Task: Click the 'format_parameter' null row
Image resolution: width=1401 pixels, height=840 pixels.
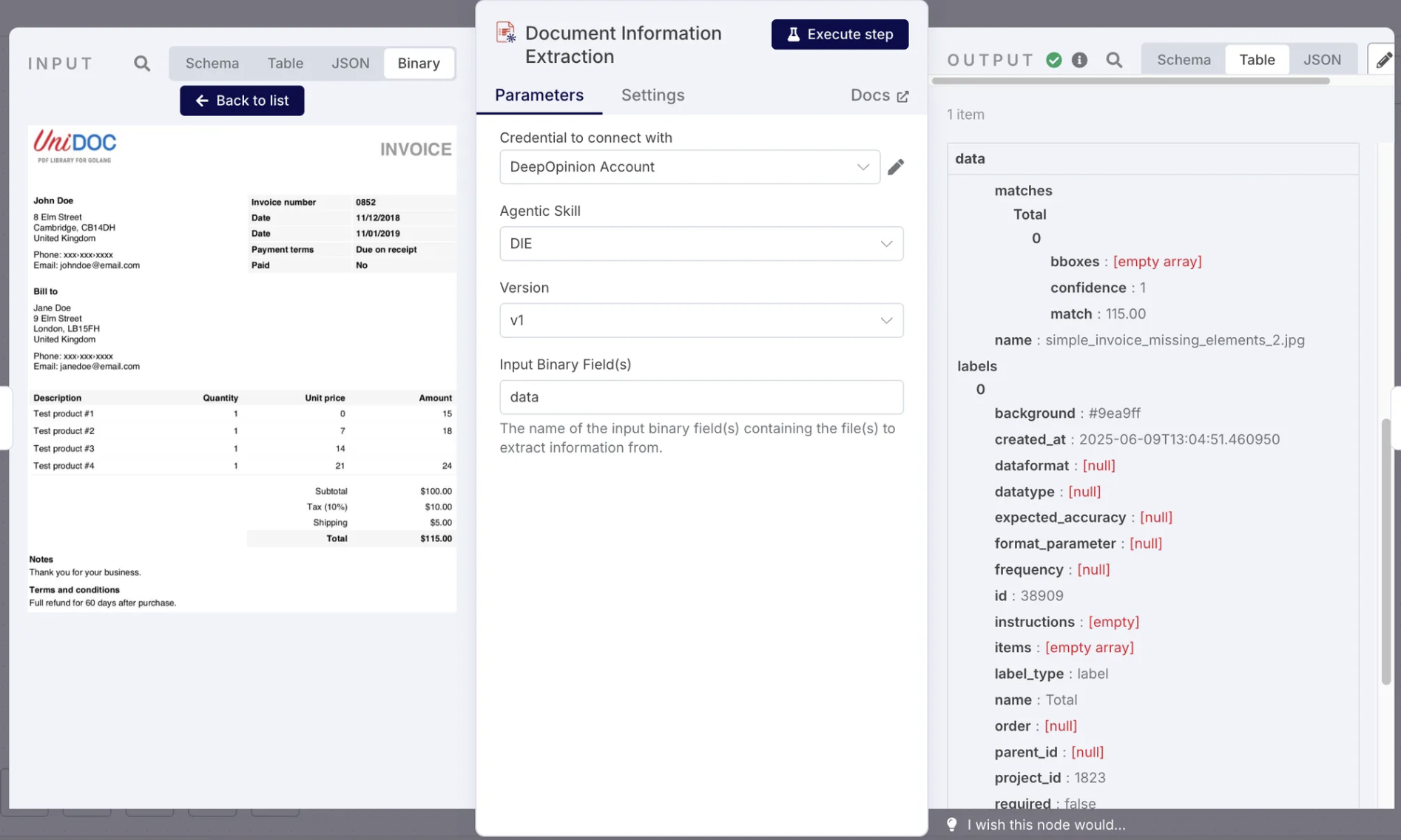Action: pos(1078,543)
